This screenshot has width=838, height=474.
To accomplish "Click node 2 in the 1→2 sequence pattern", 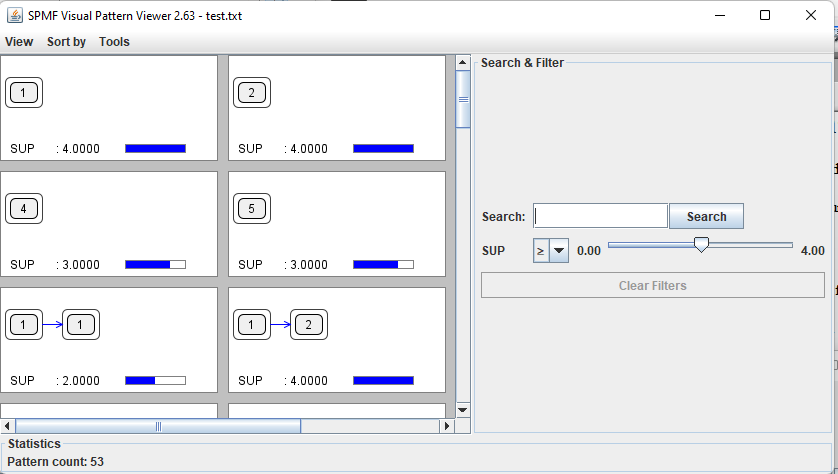I will [x=309, y=325].
